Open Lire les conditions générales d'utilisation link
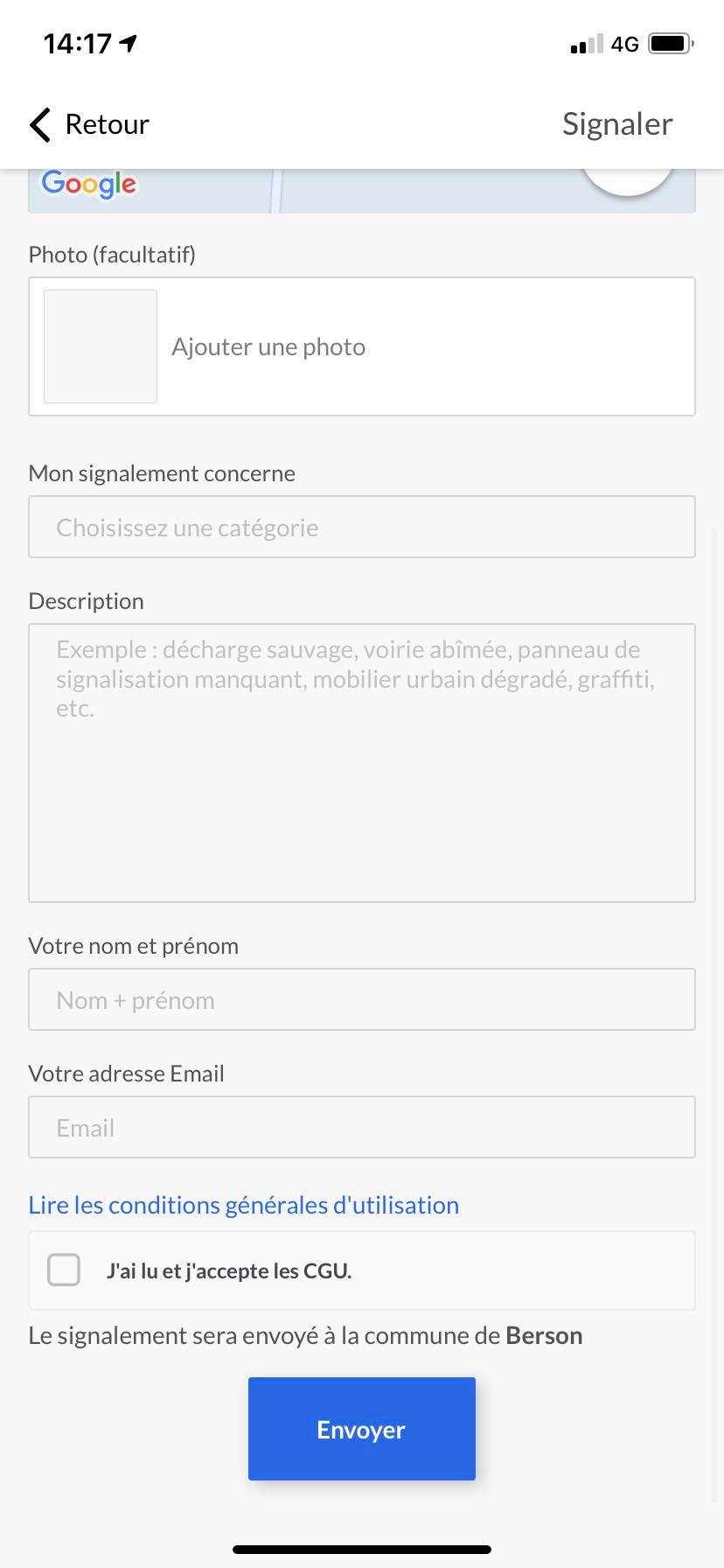The height and width of the screenshot is (1568, 724). pos(244,1205)
